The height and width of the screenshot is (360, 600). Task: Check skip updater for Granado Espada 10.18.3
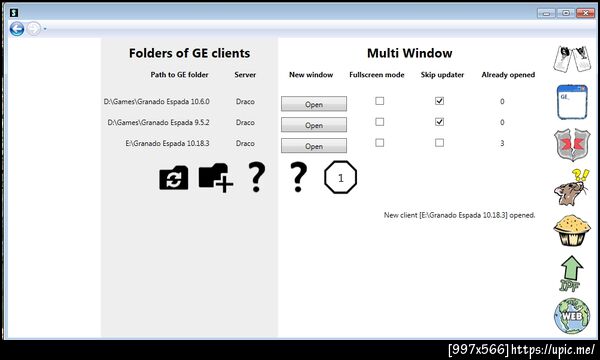(439, 143)
